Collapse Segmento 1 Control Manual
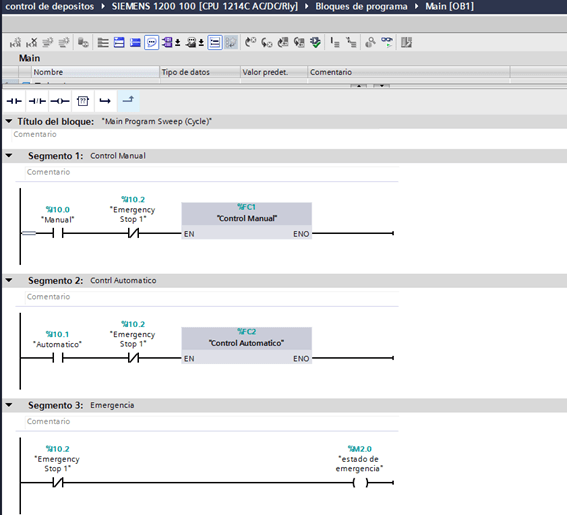The width and height of the screenshot is (567, 515). click(x=9, y=156)
